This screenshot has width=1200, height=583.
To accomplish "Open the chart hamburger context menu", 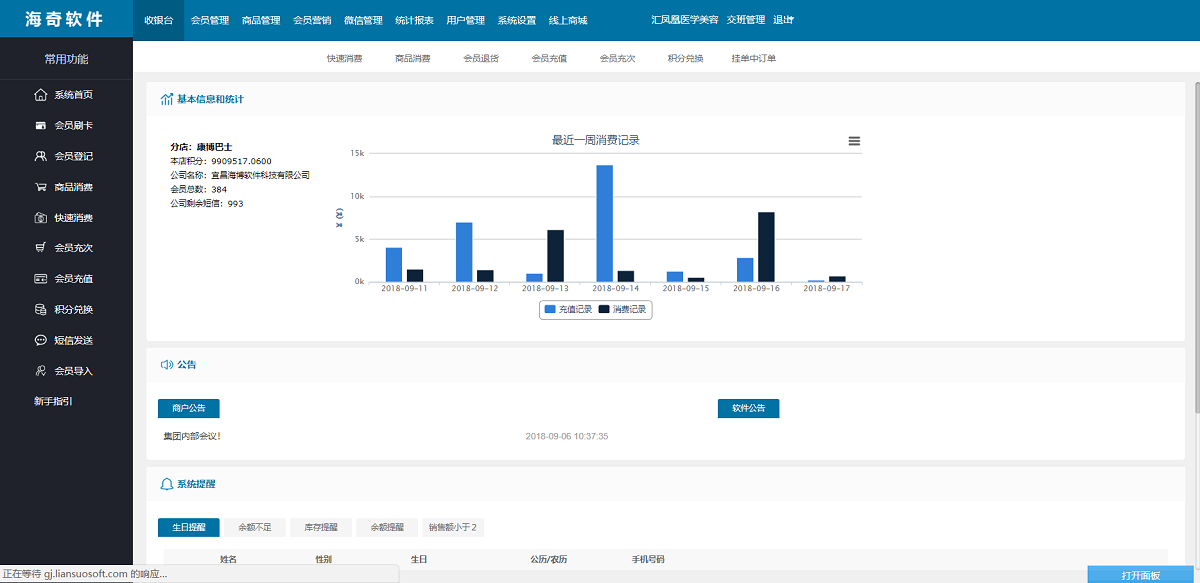I will (854, 141).
